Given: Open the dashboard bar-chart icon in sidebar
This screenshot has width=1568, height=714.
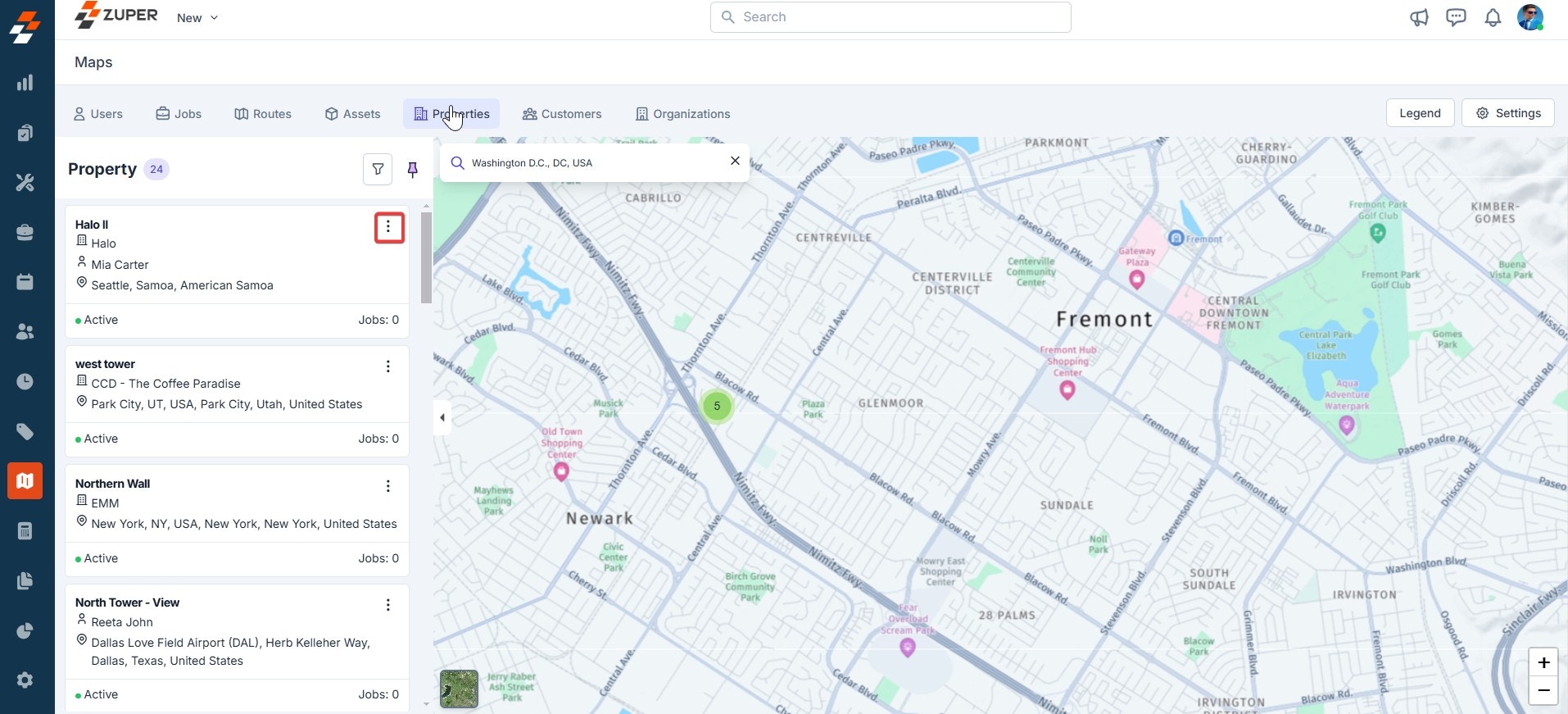Looking at the screenshot, I should click(25, 83).
